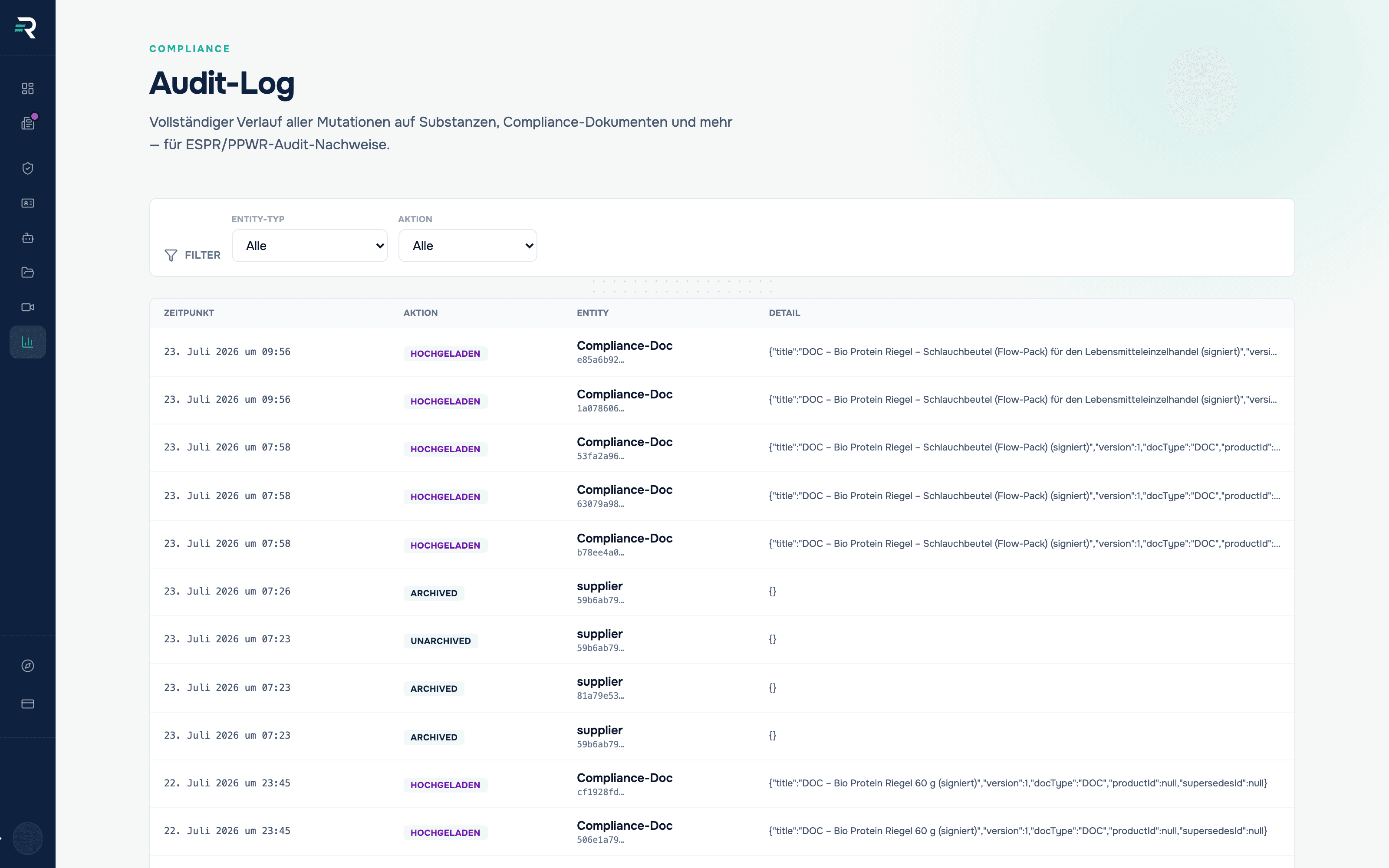Screen dimensions: 1389x868
Task: Click ARCHIVED badge at 07:26
Action: pyautogui.click(x=434, y=593)
